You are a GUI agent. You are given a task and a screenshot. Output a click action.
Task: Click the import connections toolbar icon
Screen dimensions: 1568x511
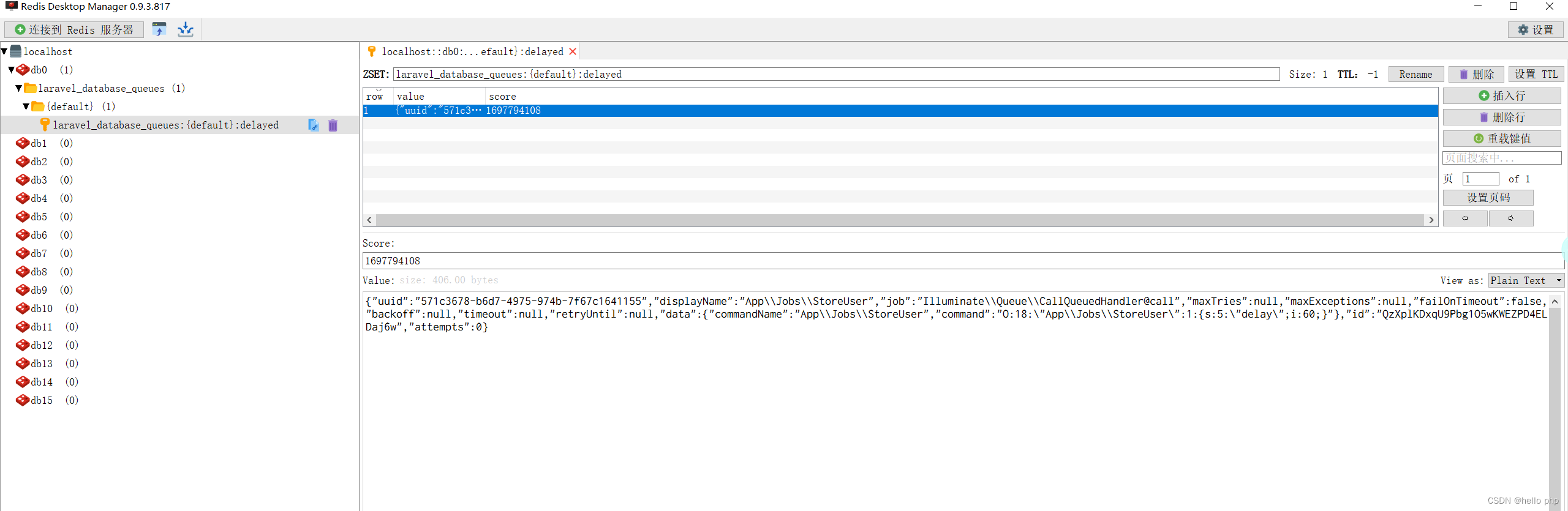(x=159, y=29)
